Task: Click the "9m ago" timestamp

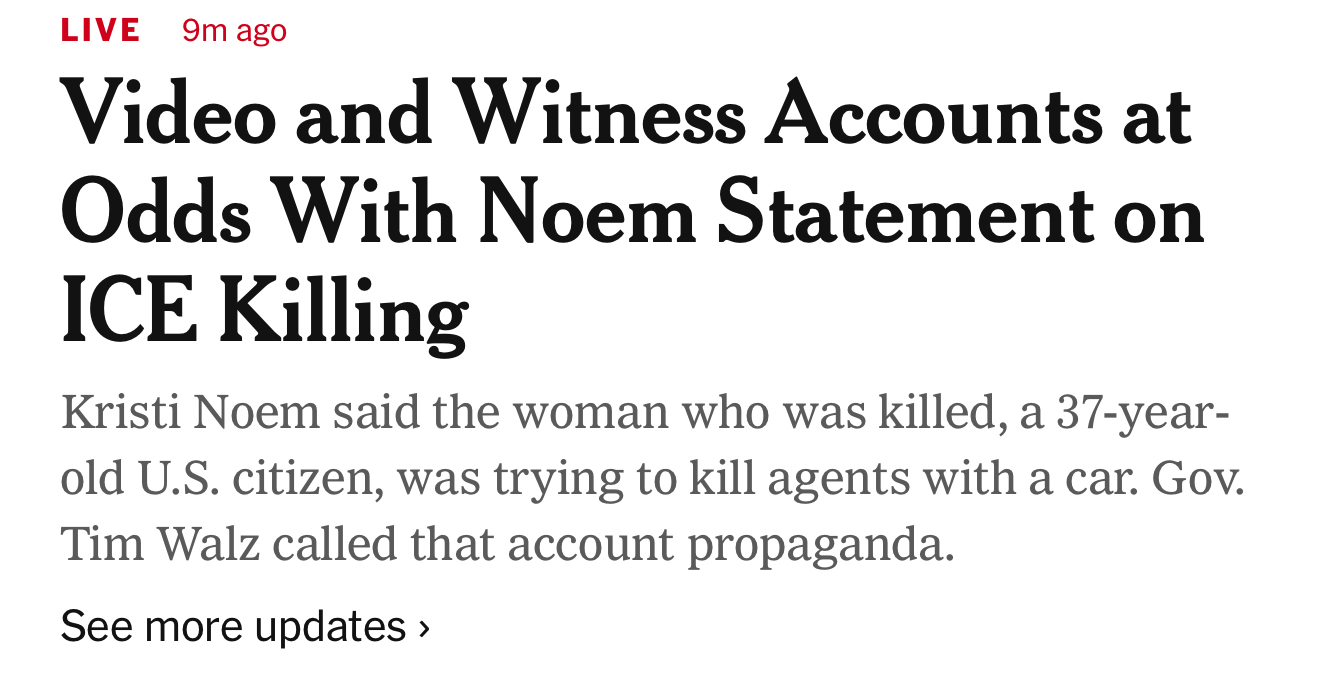Action: point(234,31)
